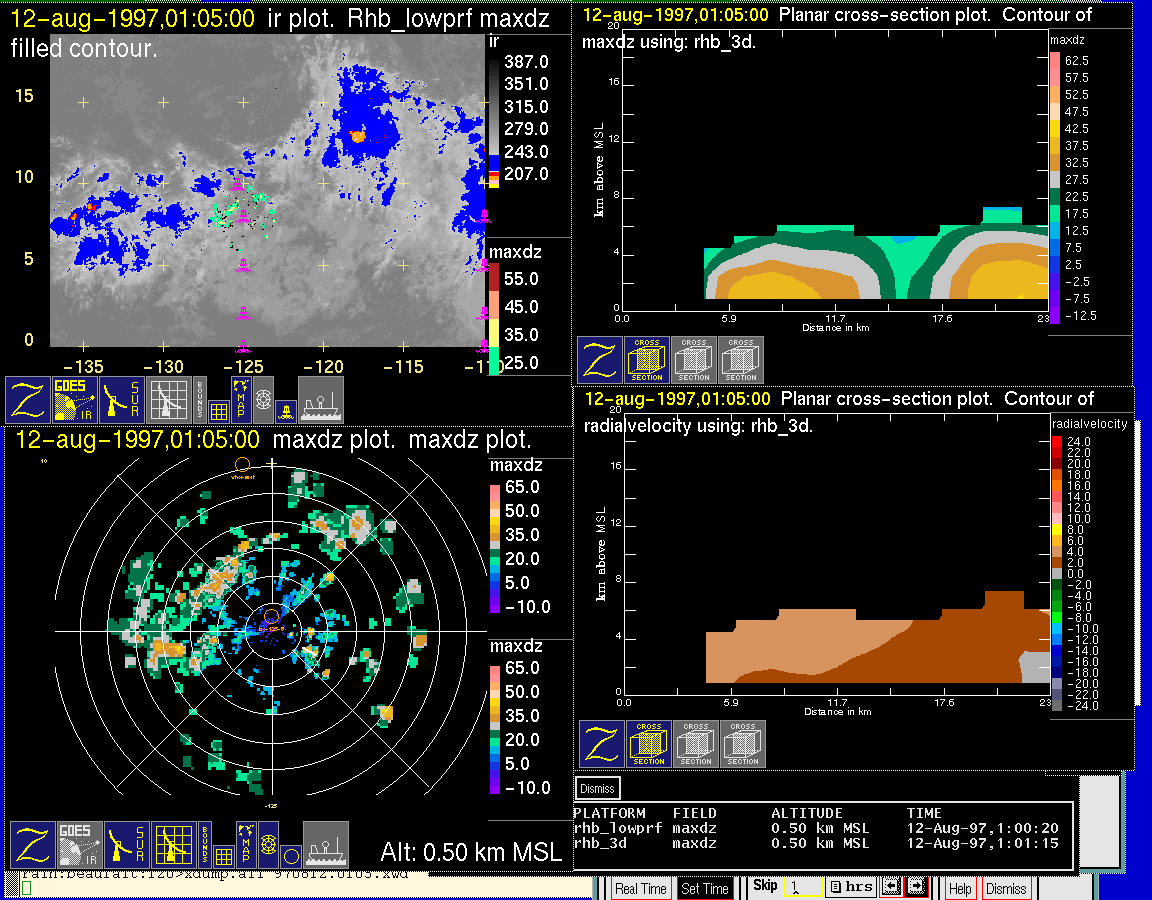
Task: Switch to Real Time mode
Action: [x=640, y=888]
